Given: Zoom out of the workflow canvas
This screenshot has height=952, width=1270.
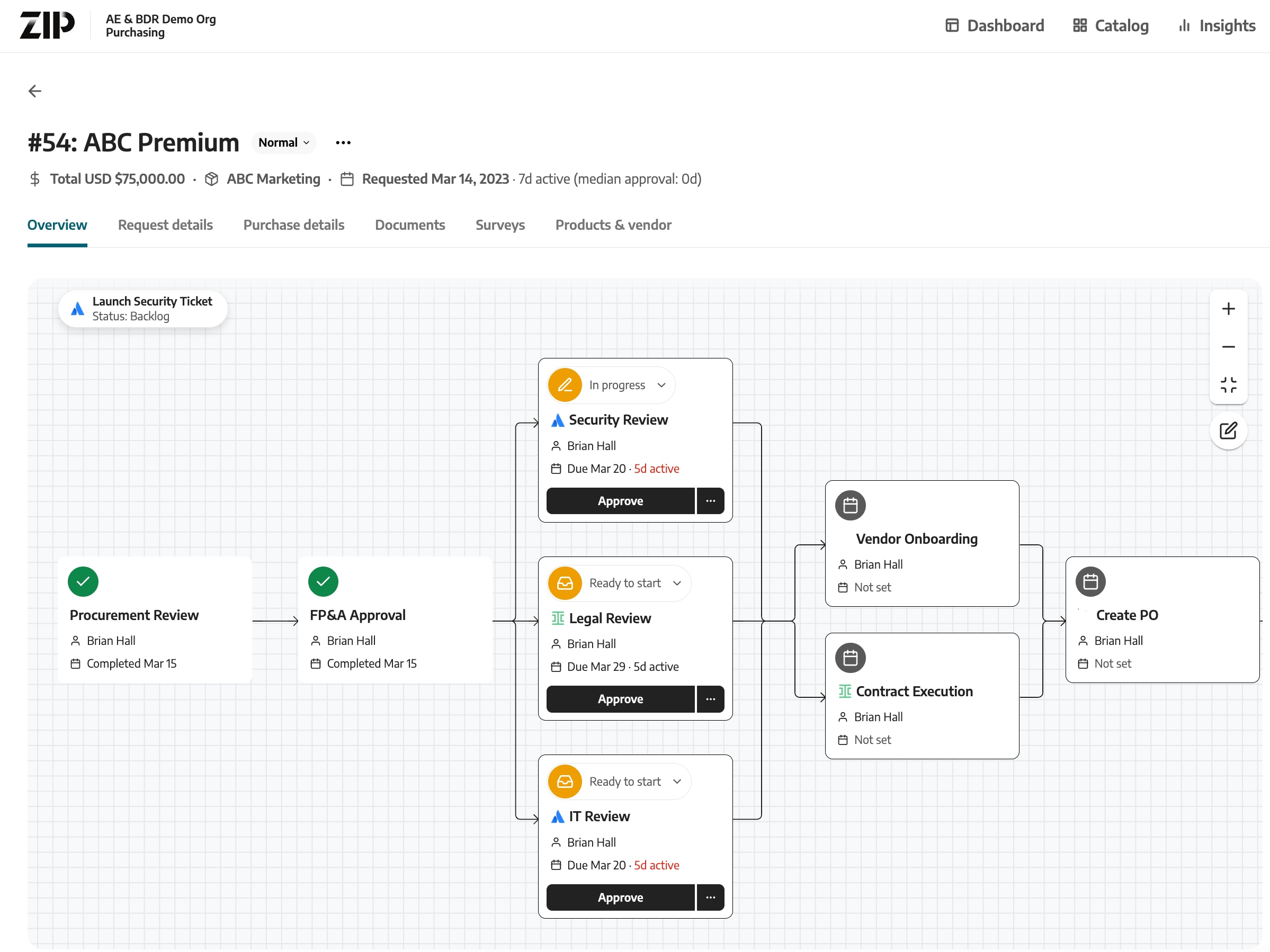Looking at the screenshot, I should click(1228, 347).
